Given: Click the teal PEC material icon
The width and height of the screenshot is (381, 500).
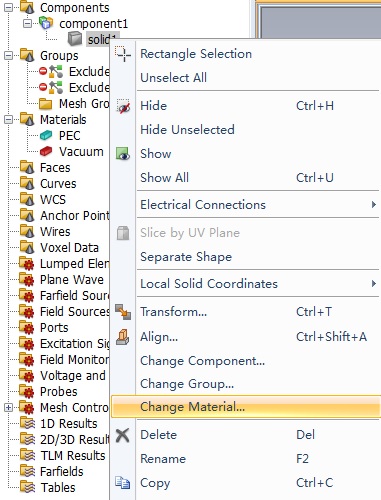Looking at the screenshot, I should [x=46, y=135].
